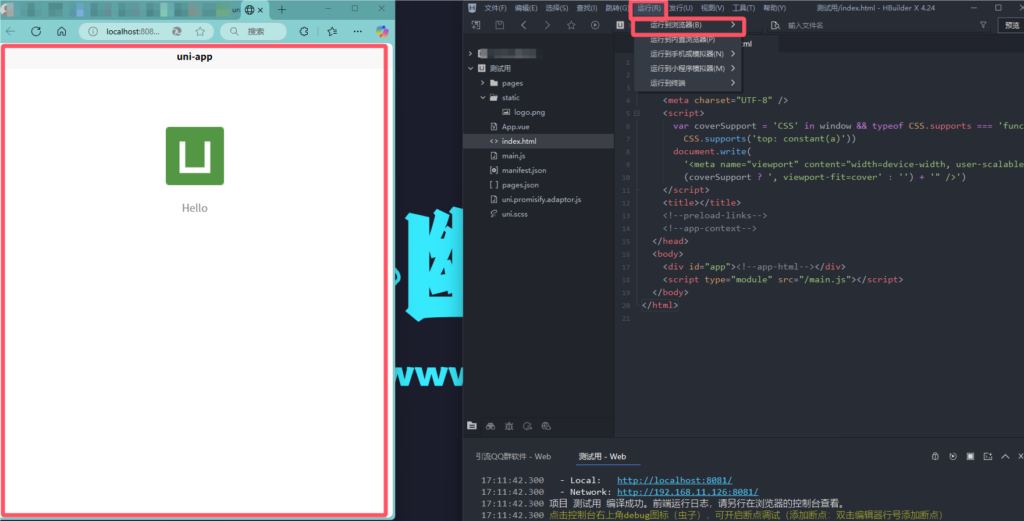Open the 帮助(Y) menu

tap(775, 8)
